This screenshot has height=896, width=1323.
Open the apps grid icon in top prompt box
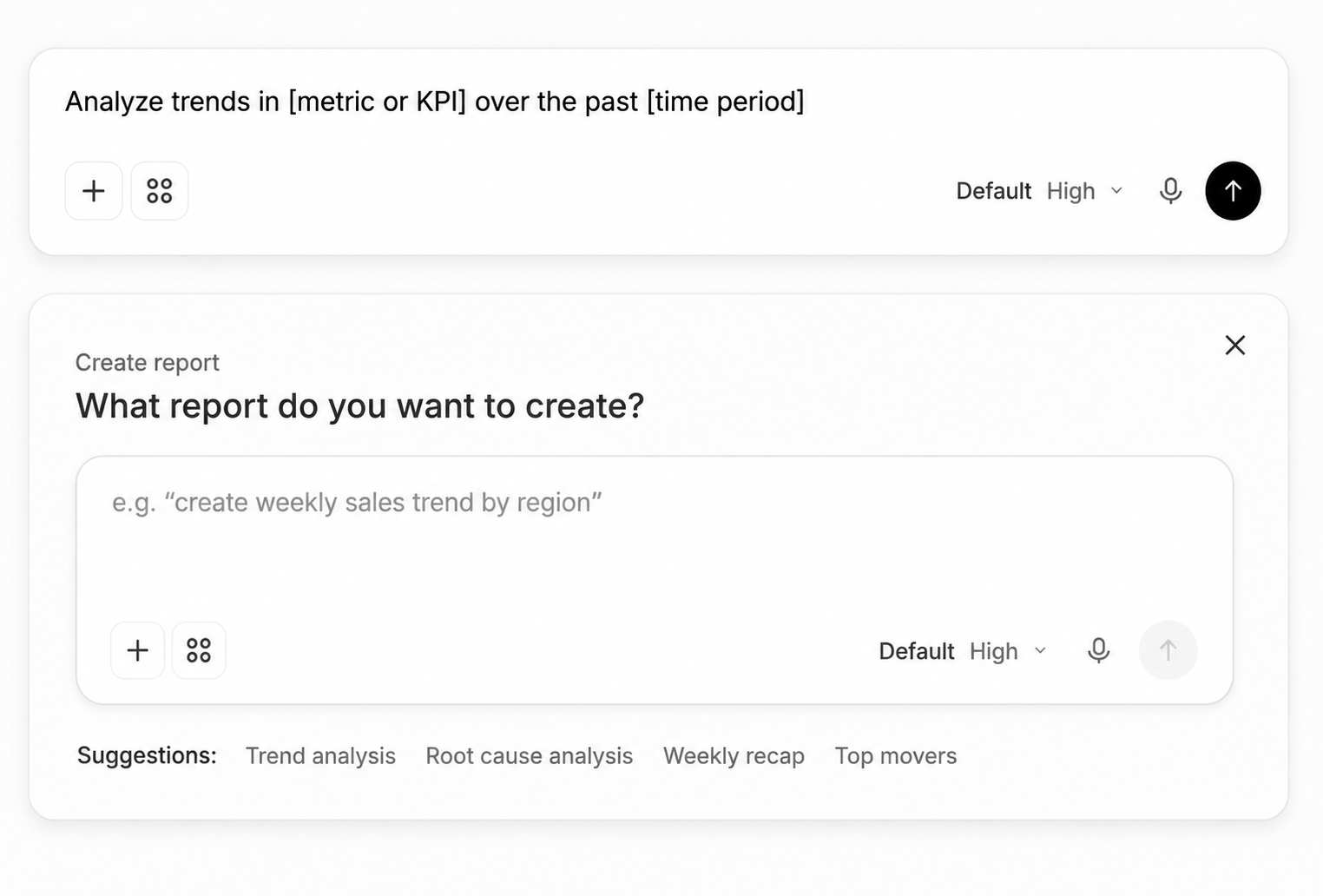point(160,191)
